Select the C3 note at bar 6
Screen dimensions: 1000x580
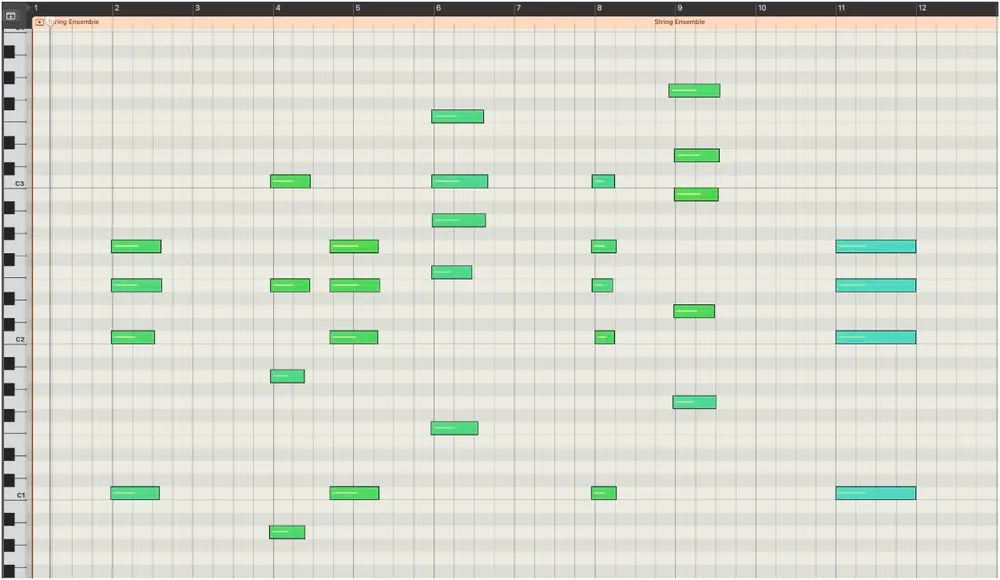click(459, 181)
